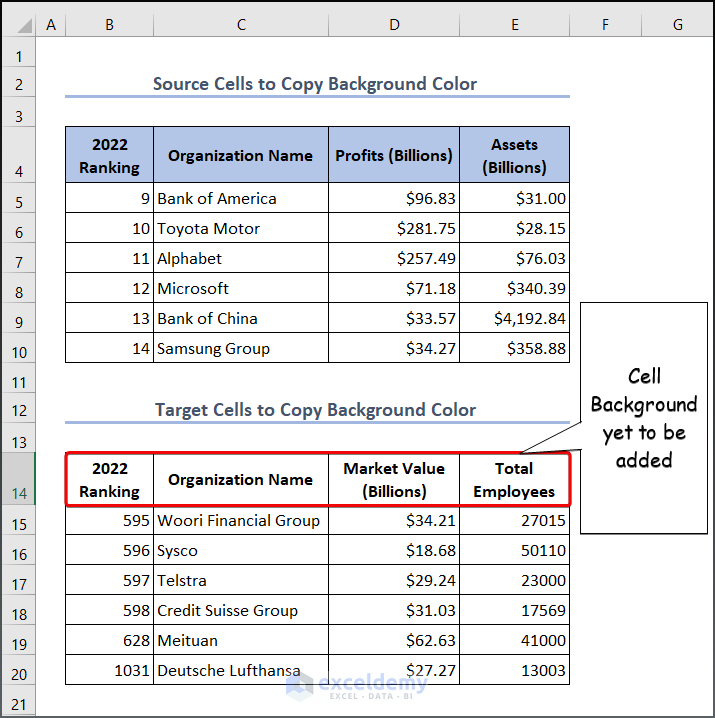Select market value $62.63
The width and height of the screenshot is (715, 718).
coord(394,640)
